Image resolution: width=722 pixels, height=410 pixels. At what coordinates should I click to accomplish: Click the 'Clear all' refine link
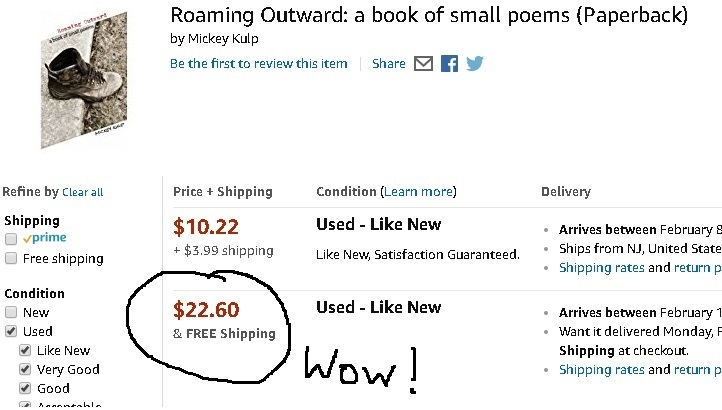point(82,192)
